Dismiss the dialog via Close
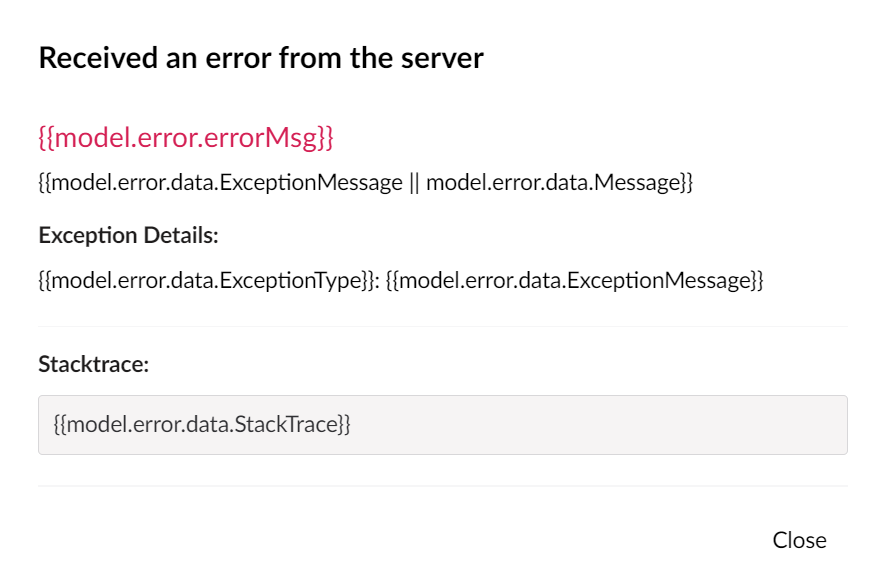The width and height of the screenshot is (886, 588). pyautogui.click(x=799, y=540)
